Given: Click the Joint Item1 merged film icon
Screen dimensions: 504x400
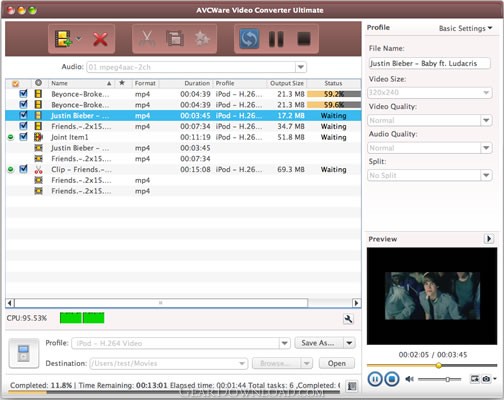Looking at the screenshot, I should tap(39, 137).
